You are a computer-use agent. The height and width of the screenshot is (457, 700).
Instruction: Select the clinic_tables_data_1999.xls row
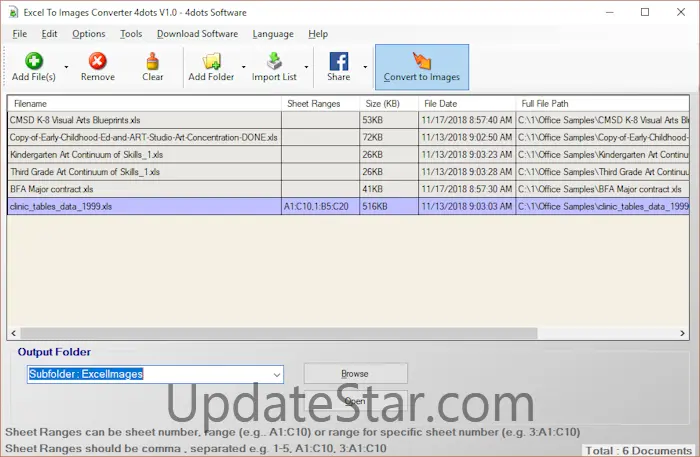pos(348,207)
